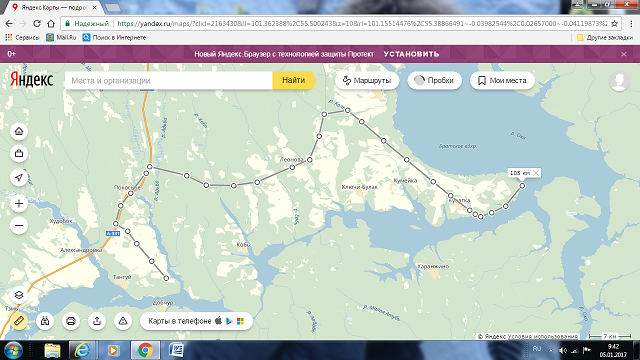The height and width of the screenshot is (360, 640).
Task: Open Chrome from the Windows taskbar
Action: (145, 350)
